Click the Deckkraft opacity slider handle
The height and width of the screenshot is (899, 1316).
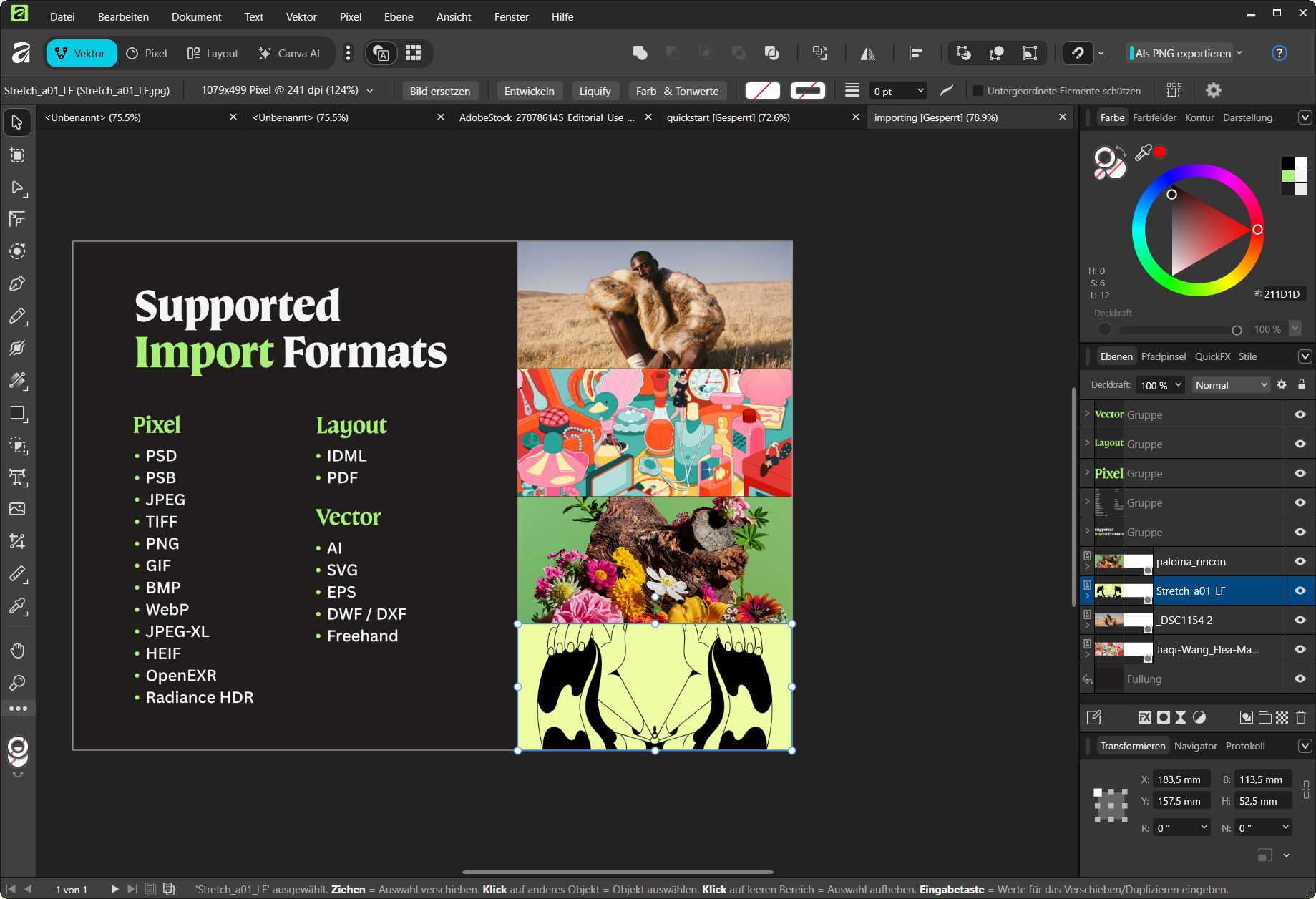pos(1237,330)
